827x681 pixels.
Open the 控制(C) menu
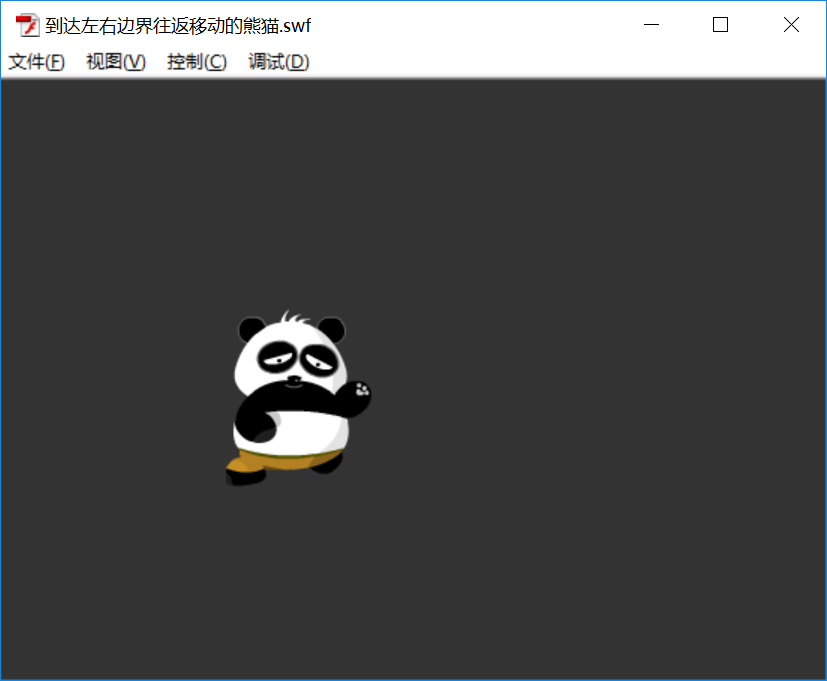click(196, 61)
